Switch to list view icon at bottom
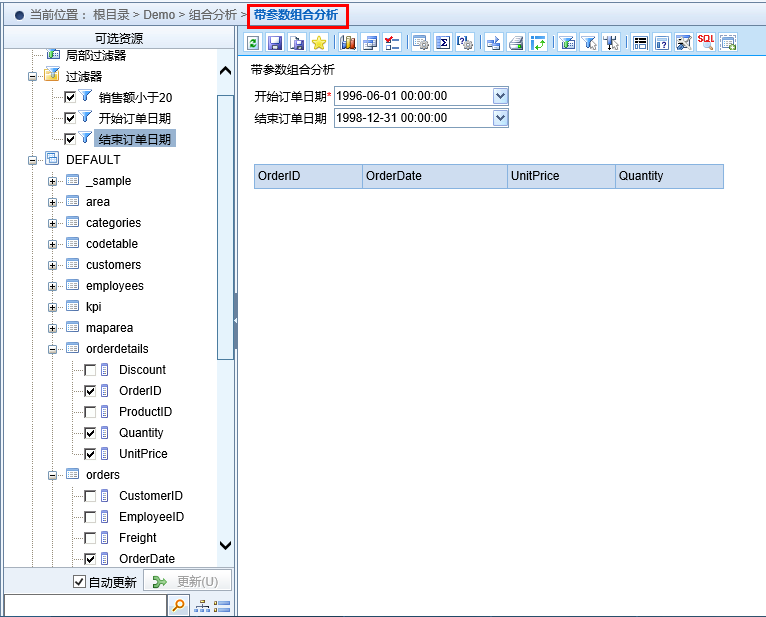The height and width of the screenshot is (617, 766). tap(222, 607)
